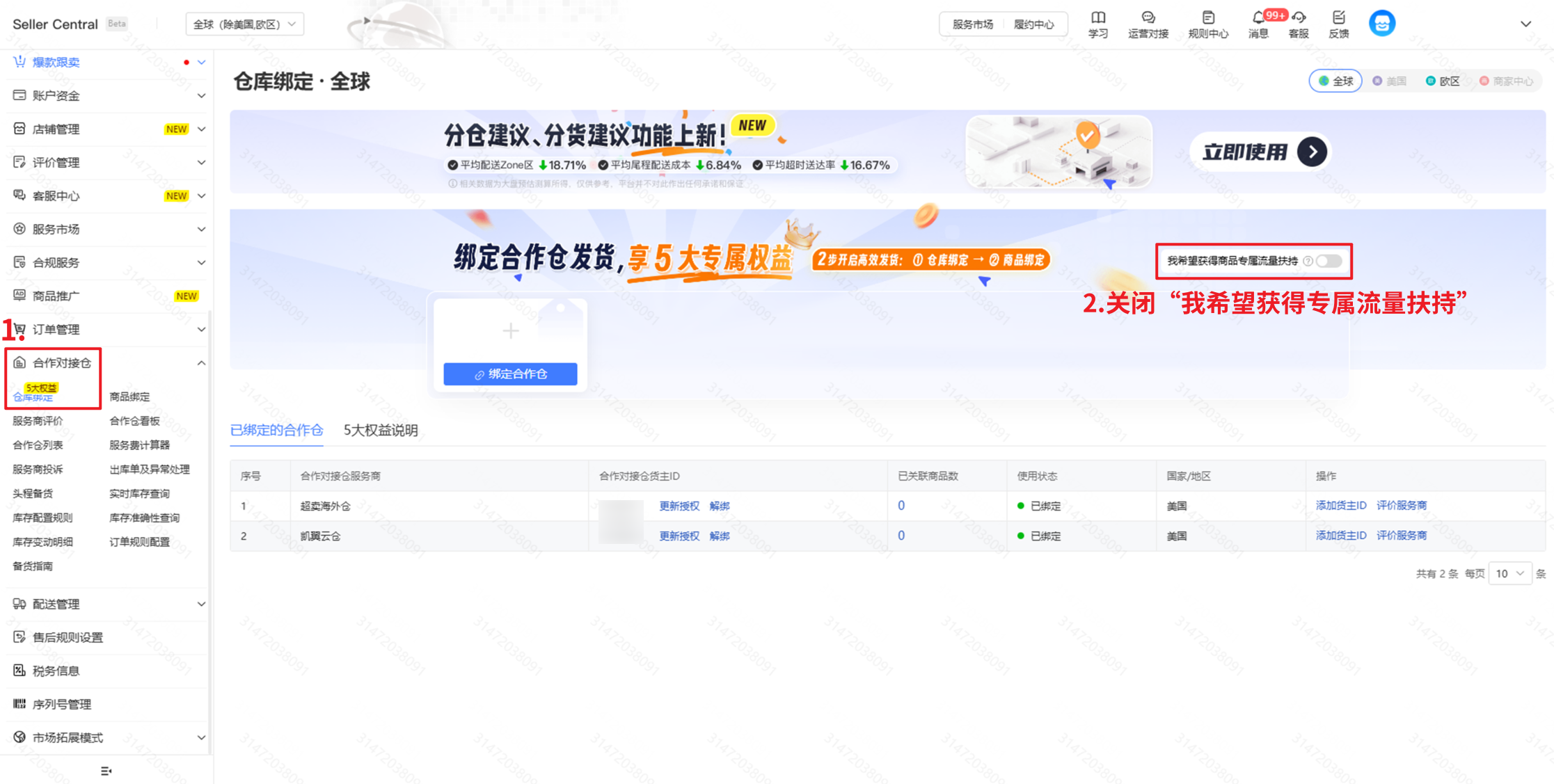
Task: Select the 欧区 region radio option
Action: [x=1443, y=81]
